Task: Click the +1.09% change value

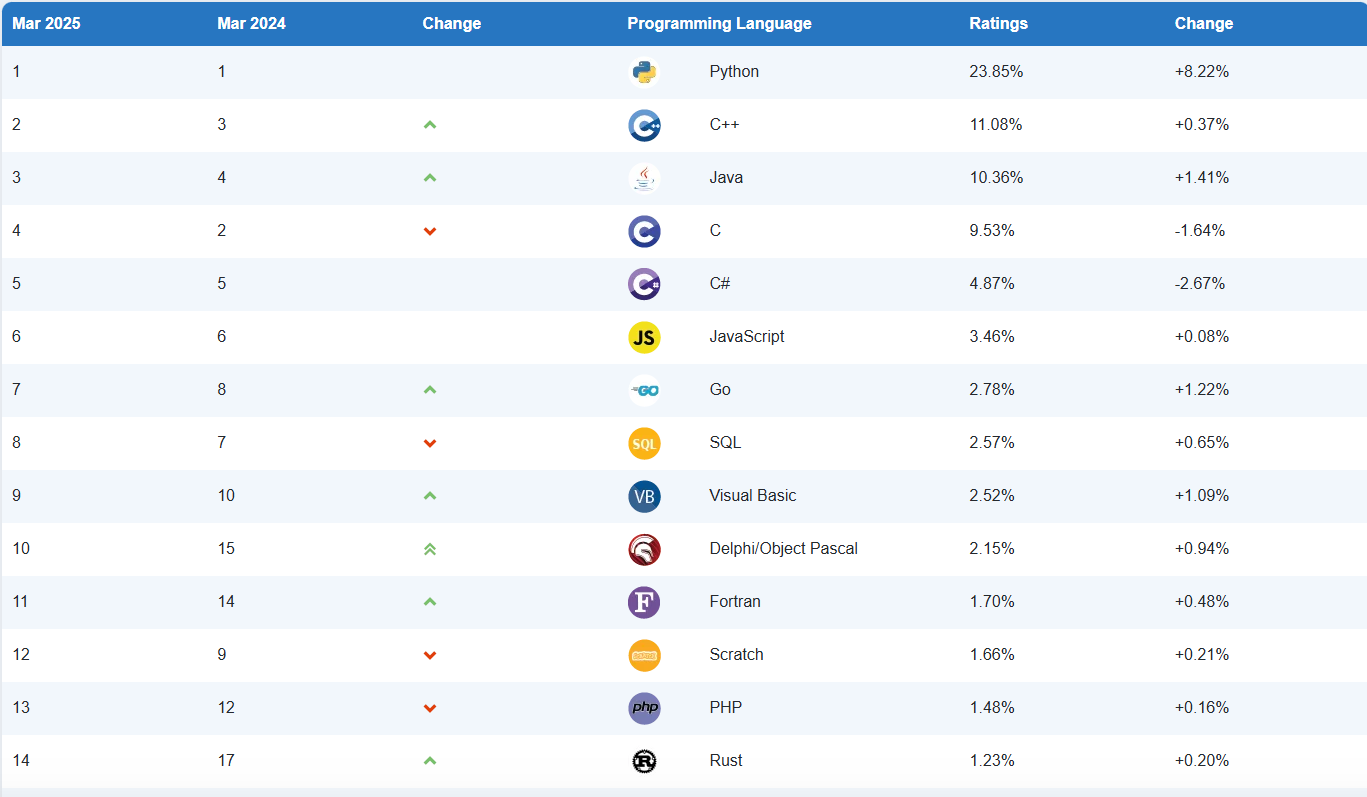Action: [x=1202, y=496]
